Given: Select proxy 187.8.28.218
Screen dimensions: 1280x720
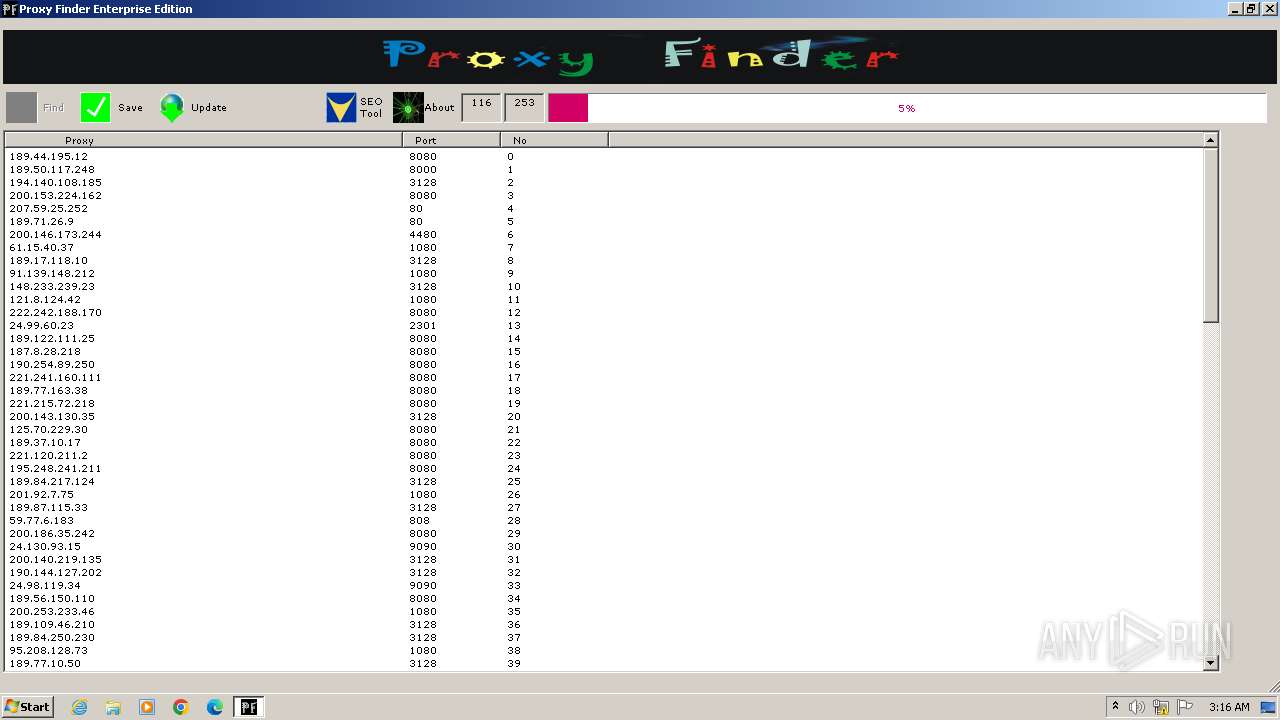Looking at the screenshot, I should (45, 352).
